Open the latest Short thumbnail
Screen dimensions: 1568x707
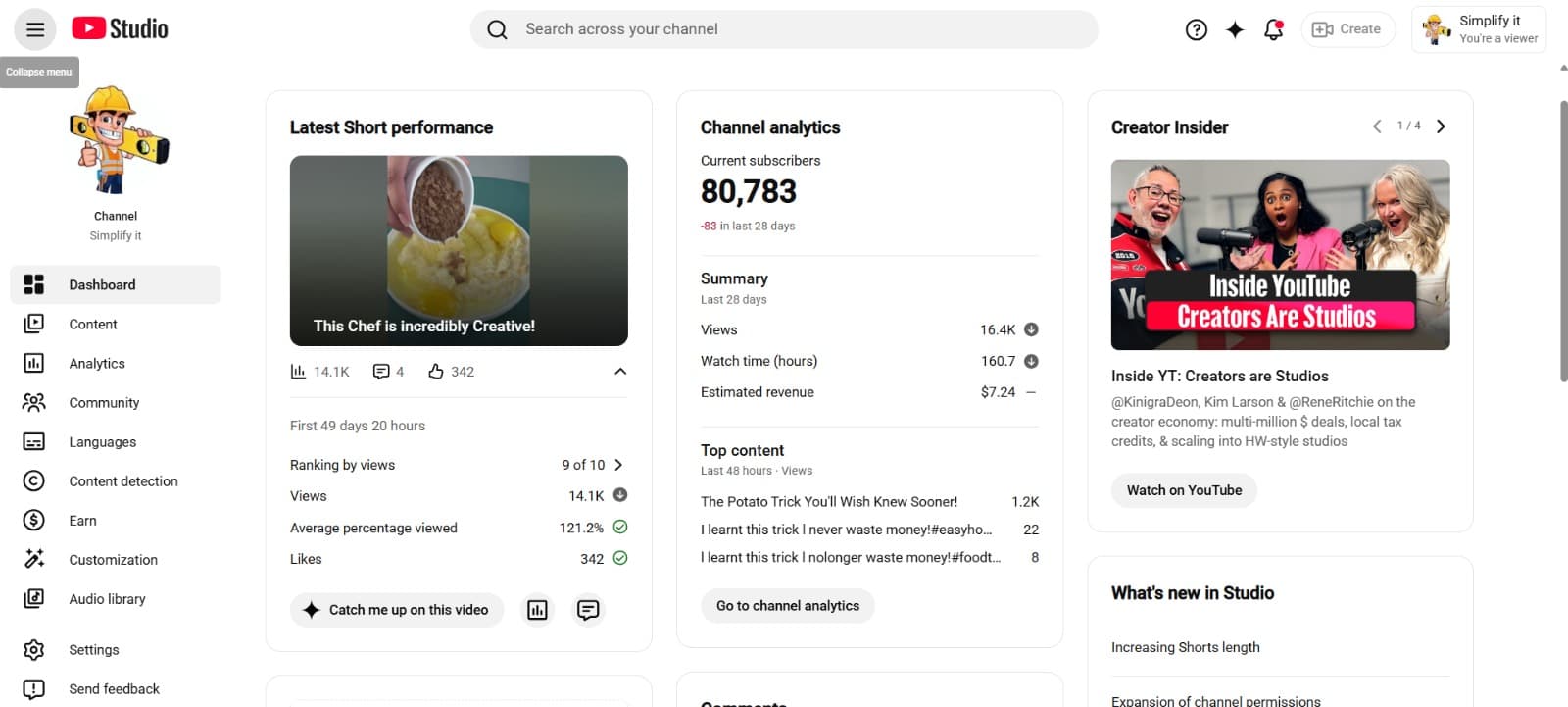tap(459, 250)
